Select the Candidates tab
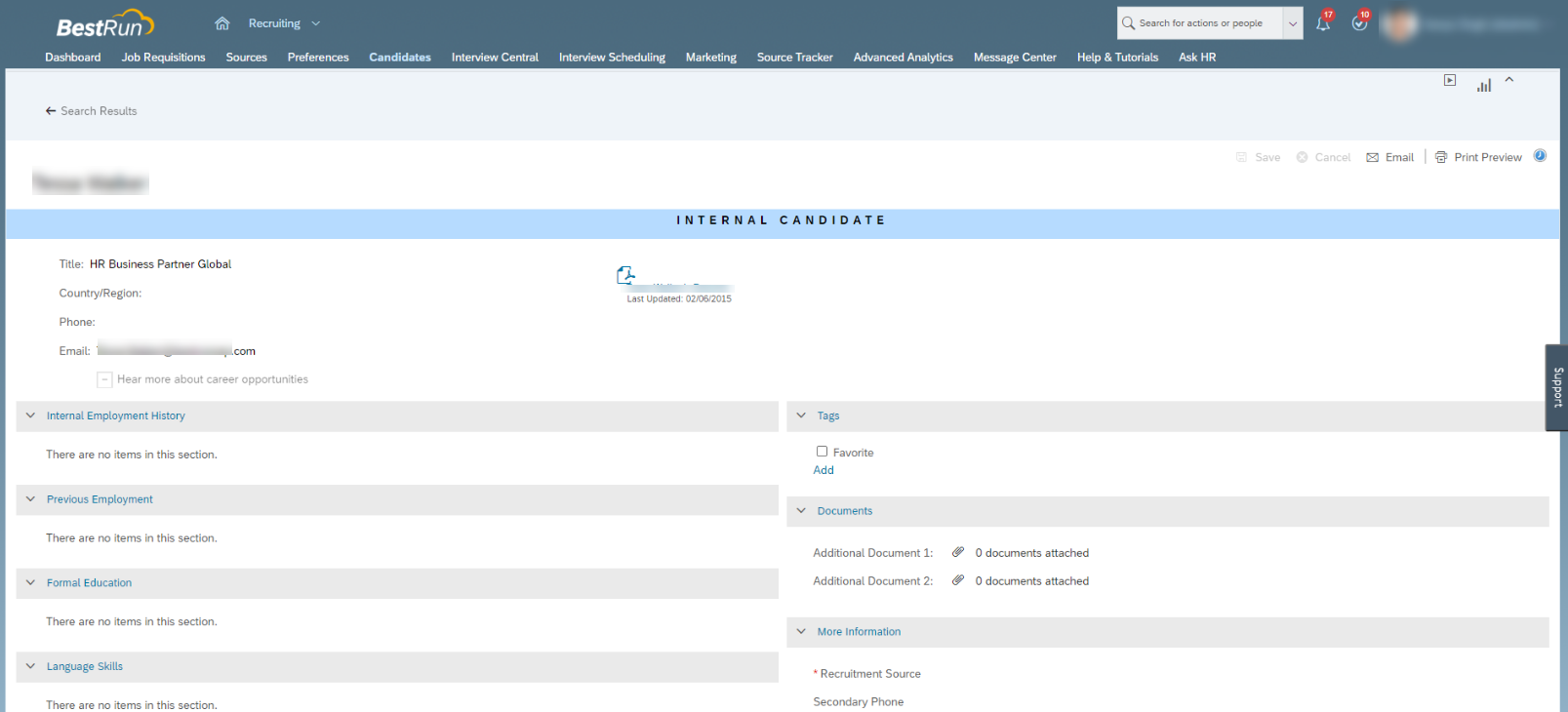 pyautogui.click(x=400, y=58)
